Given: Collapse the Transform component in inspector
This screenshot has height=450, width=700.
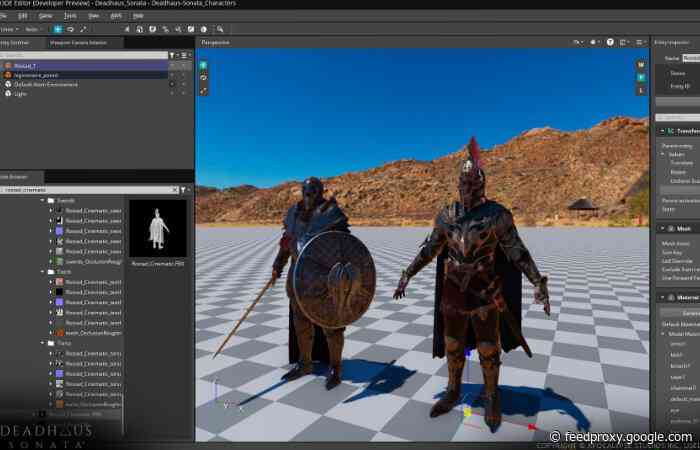Looking at the screenshot, I should coord(662,131).
